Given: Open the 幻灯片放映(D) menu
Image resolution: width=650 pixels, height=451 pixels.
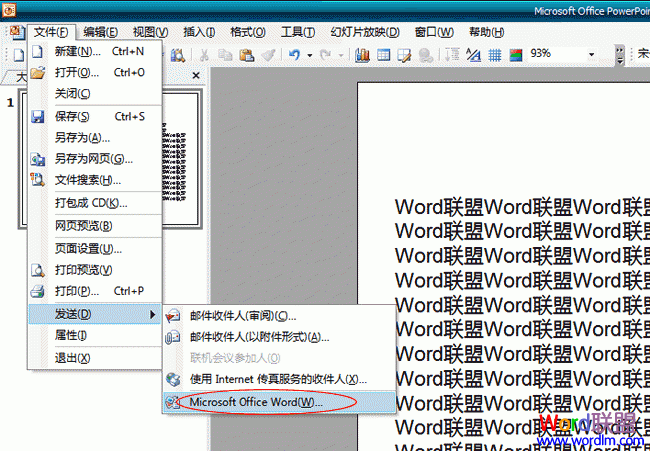Looking at the screenshot, I should coord(364,32).
